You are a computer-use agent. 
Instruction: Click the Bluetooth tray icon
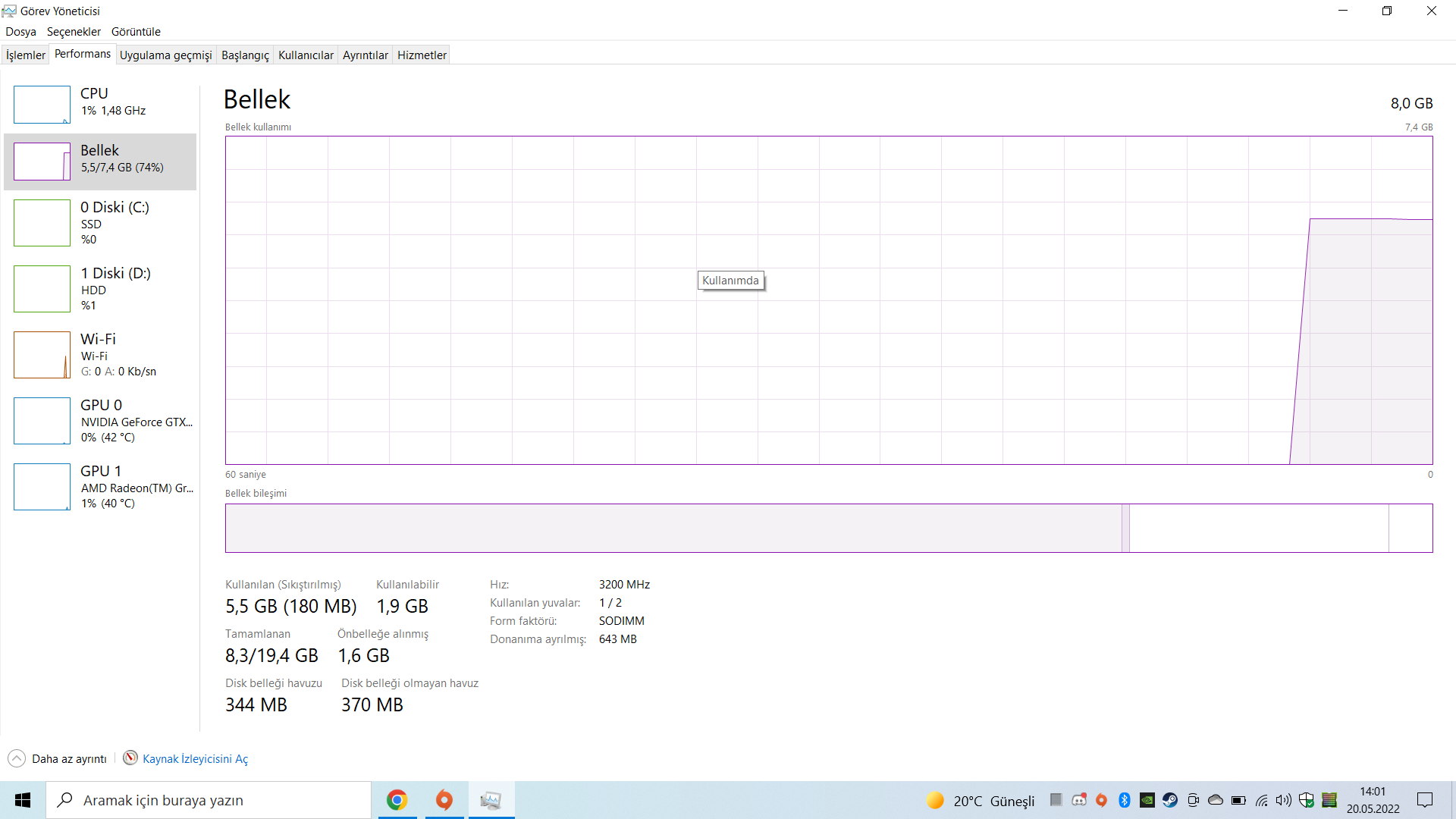point(1125,800)
